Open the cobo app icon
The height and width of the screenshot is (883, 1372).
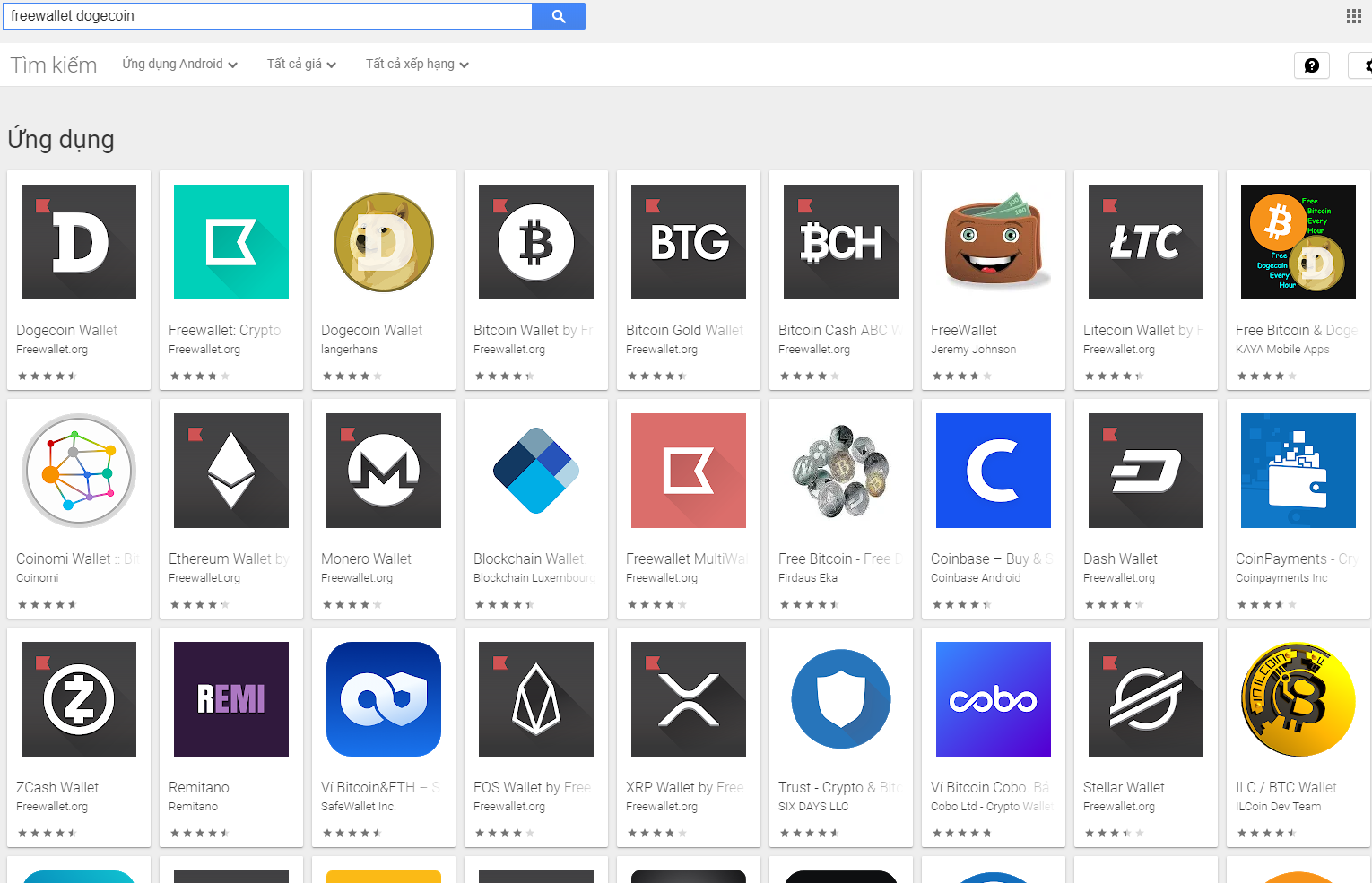[994, 699]
